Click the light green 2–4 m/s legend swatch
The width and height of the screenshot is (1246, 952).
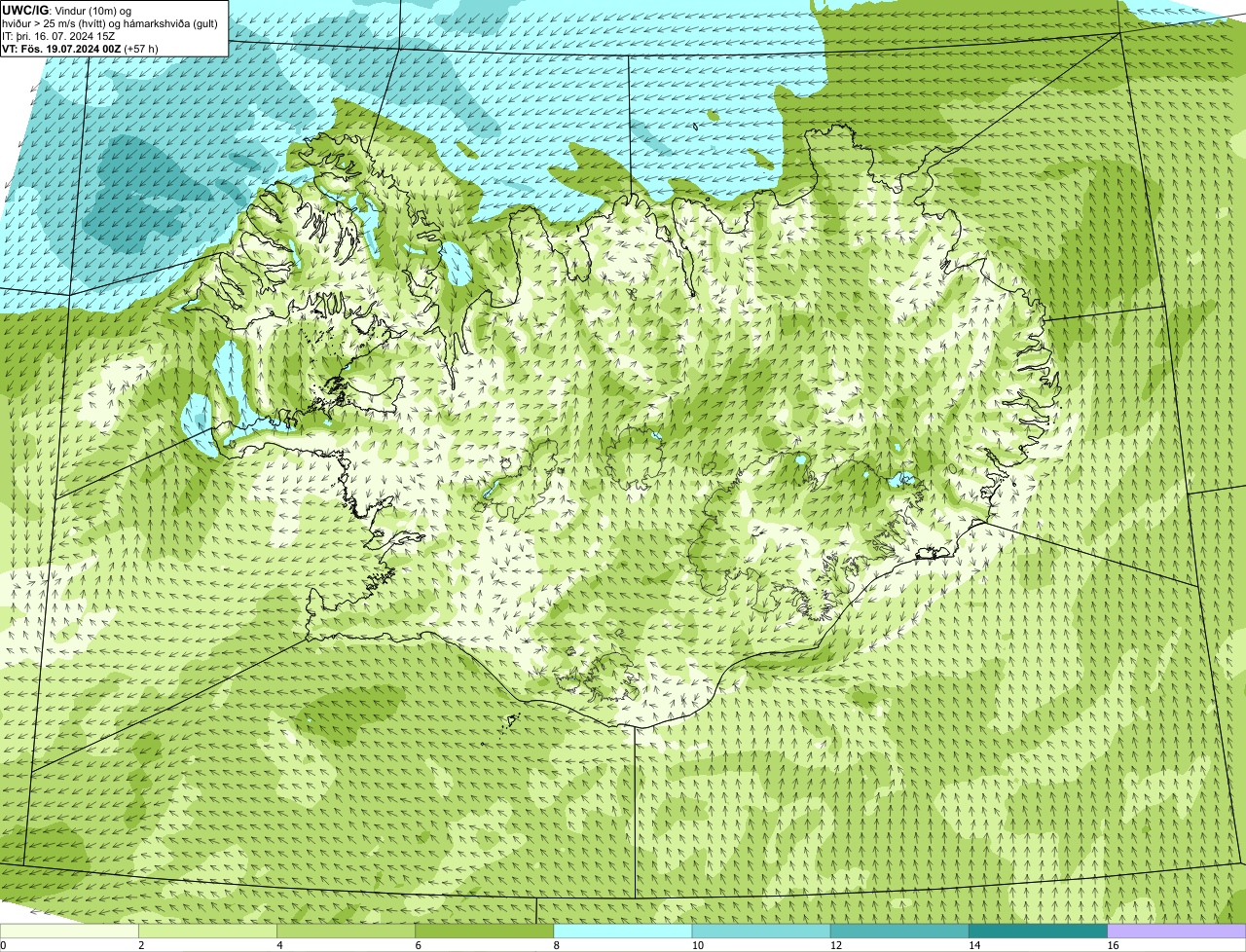(209, 932)
